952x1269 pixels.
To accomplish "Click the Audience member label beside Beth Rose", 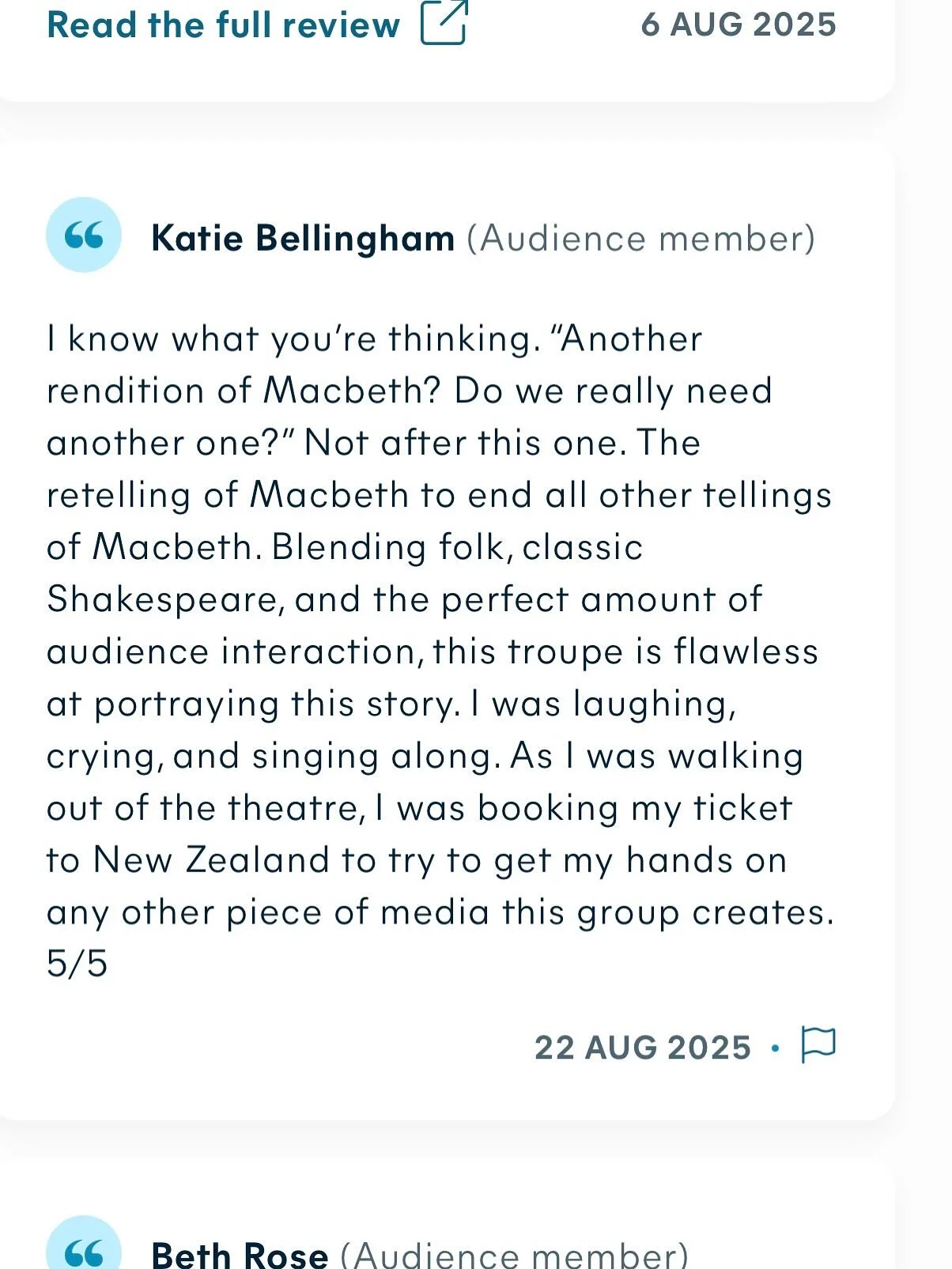I will point(514,1255).
